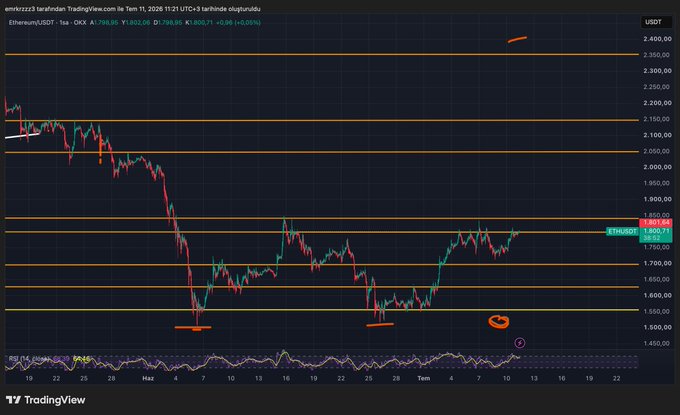Screen dimensions: 680x415
Task: Click the TradingView logo icon
Action: 13,400
